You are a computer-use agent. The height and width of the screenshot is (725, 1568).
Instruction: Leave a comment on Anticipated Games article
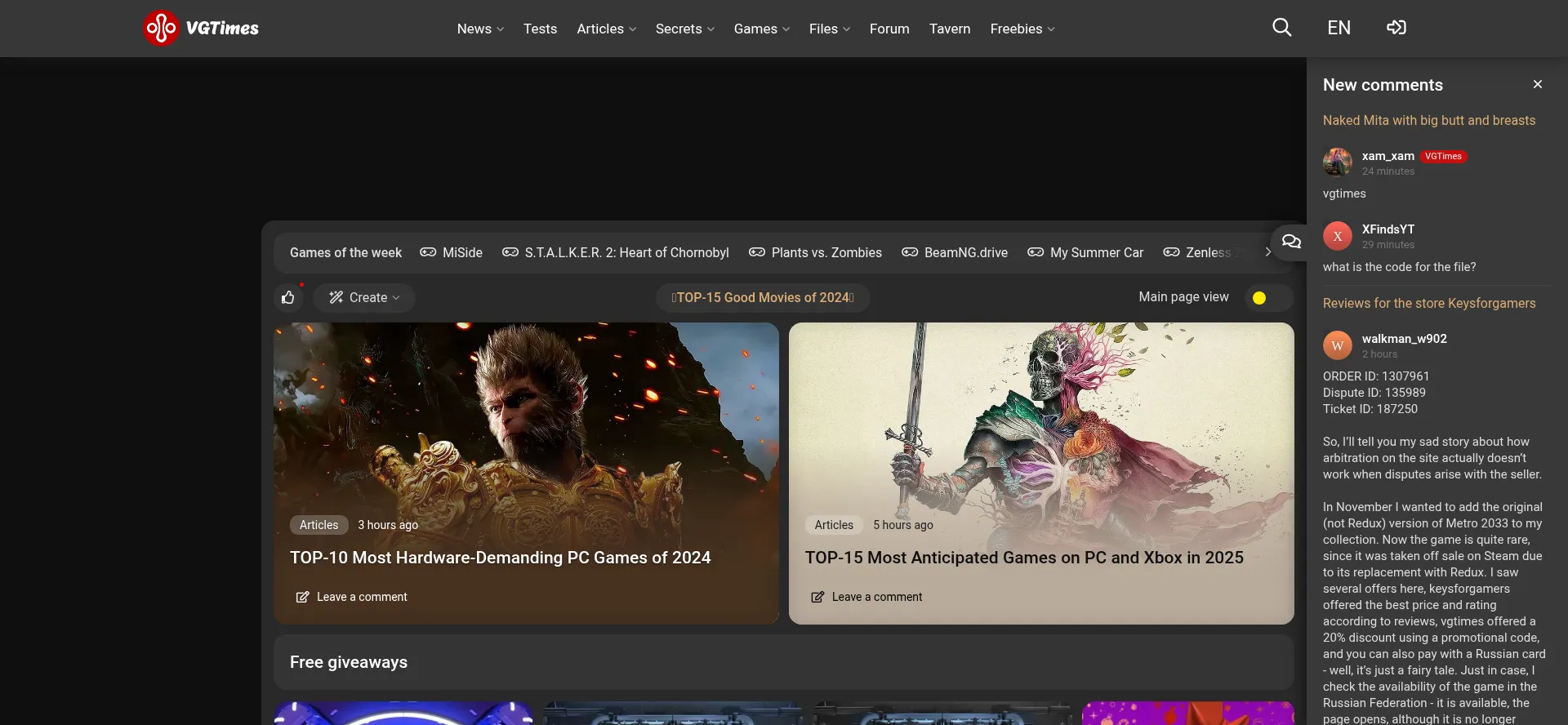866,597
